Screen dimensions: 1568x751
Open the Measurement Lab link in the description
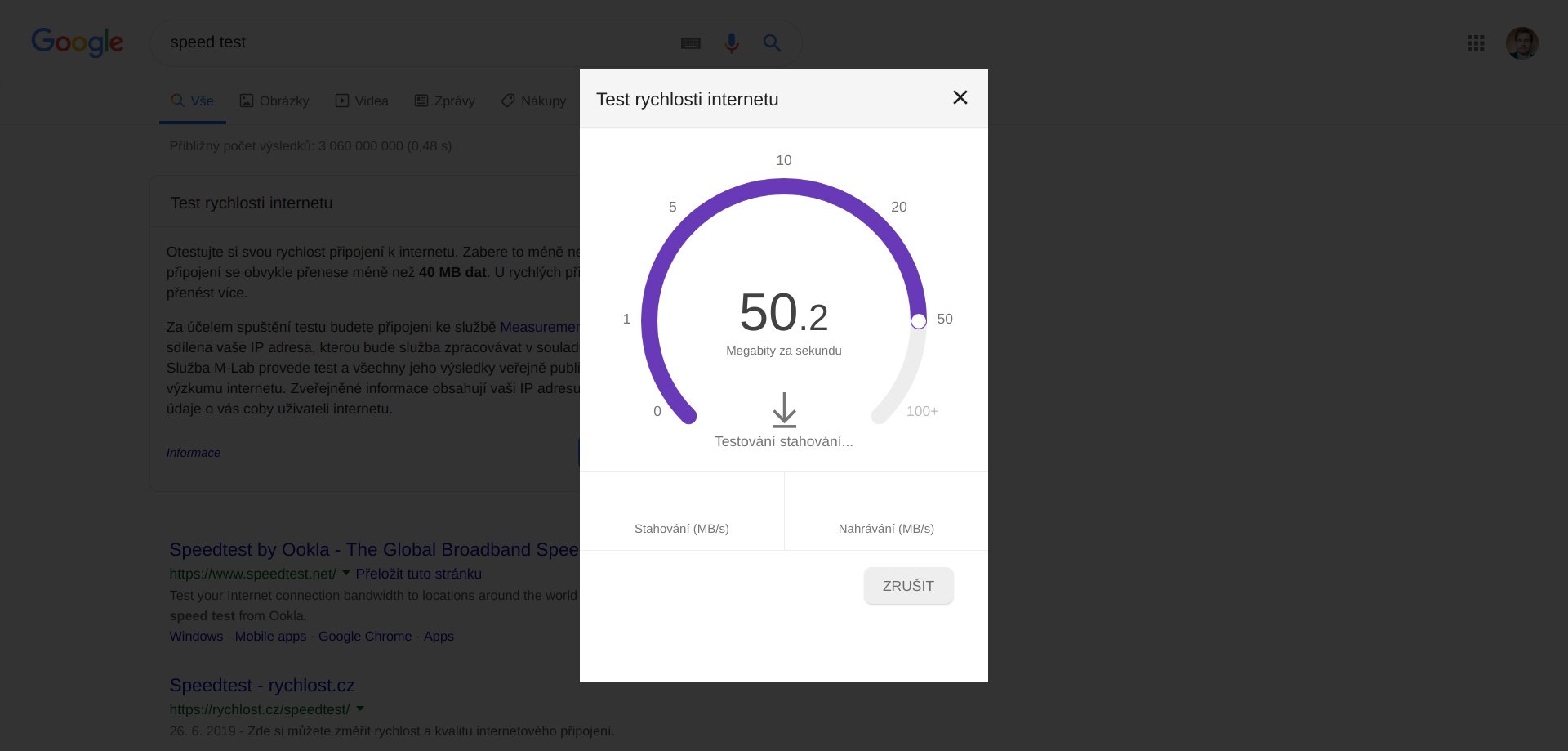tap(540, 327)
